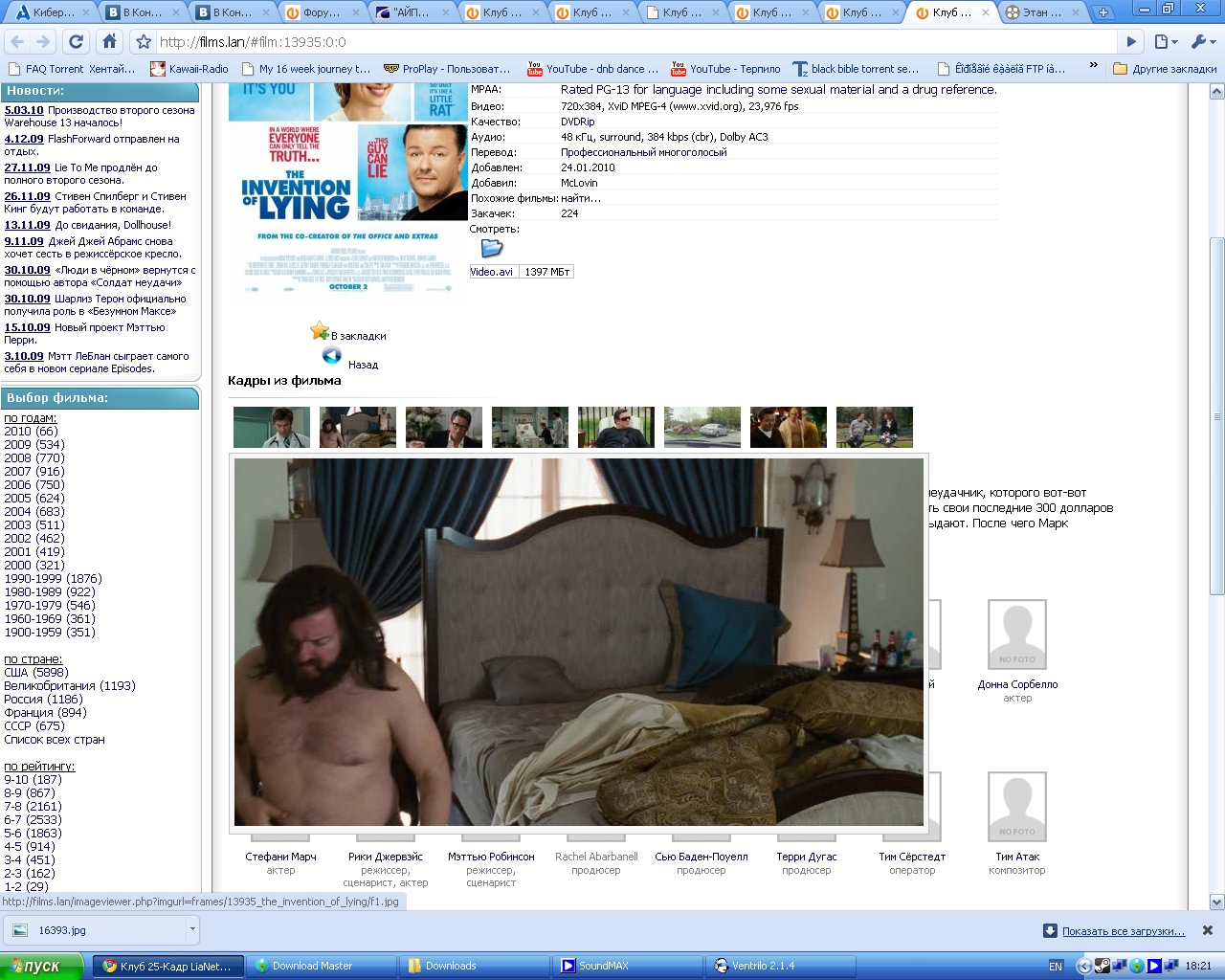
Task: Click the page scrollbar up arrow
Action: point(1217,92)
